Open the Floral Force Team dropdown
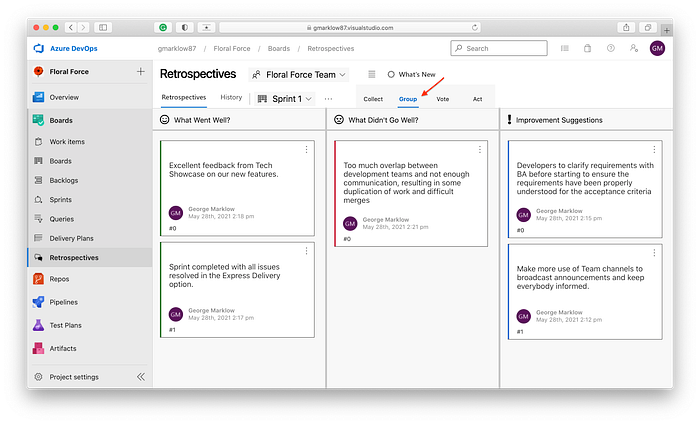Viewport: 700px width, 424px height. coord(299,75)
